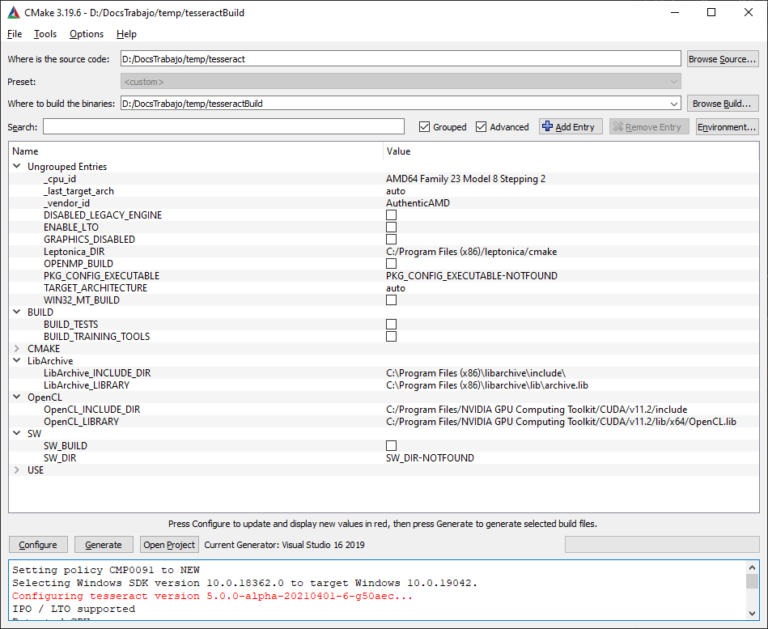Image resolution: width=768 pixels, height=629 pixels.
Task: Click the CMake logo icon in the title bar
Action: 14,13
